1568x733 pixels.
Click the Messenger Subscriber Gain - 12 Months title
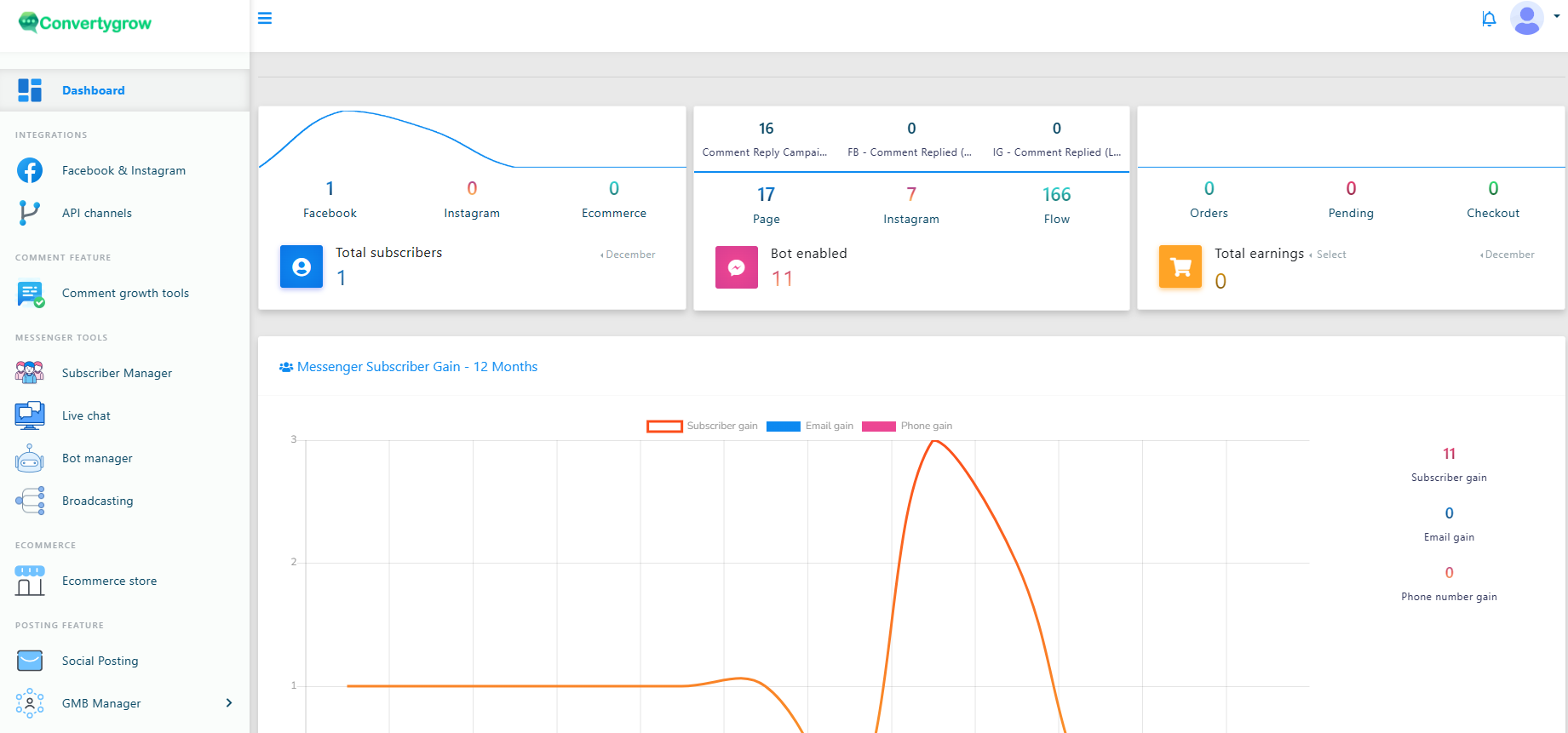point(417,367)
